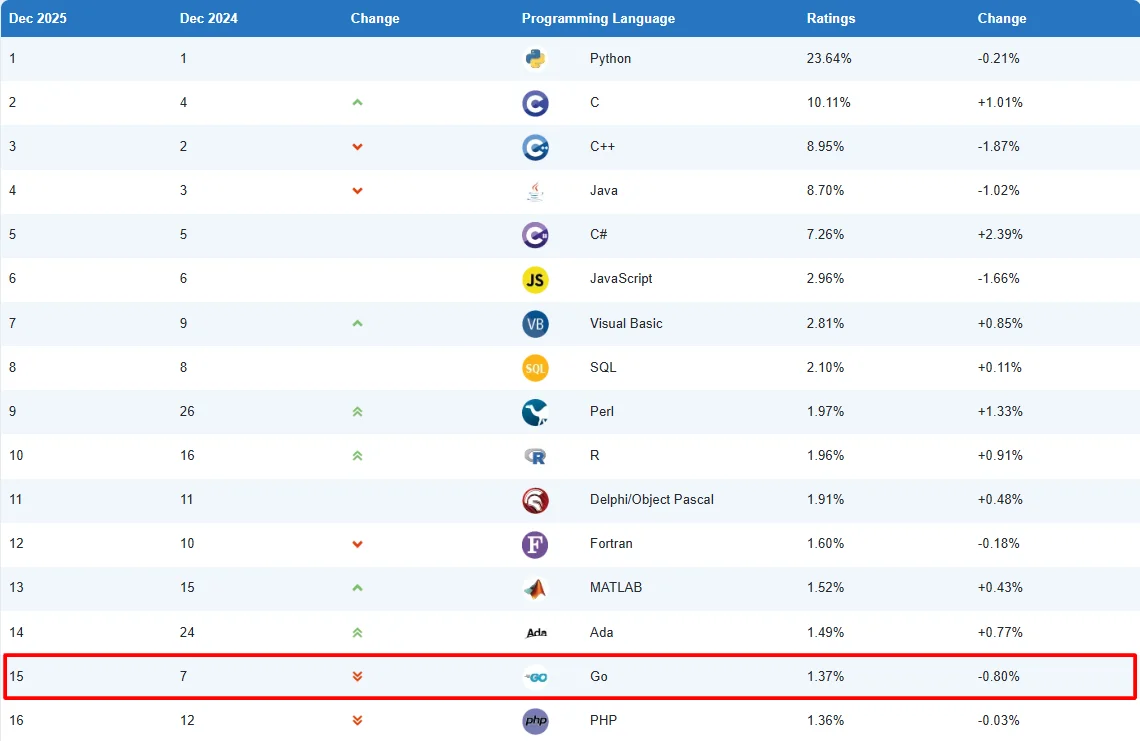This screenshot has width=1140, height=741.
Task: Click the Python language name
Action: 611,58
